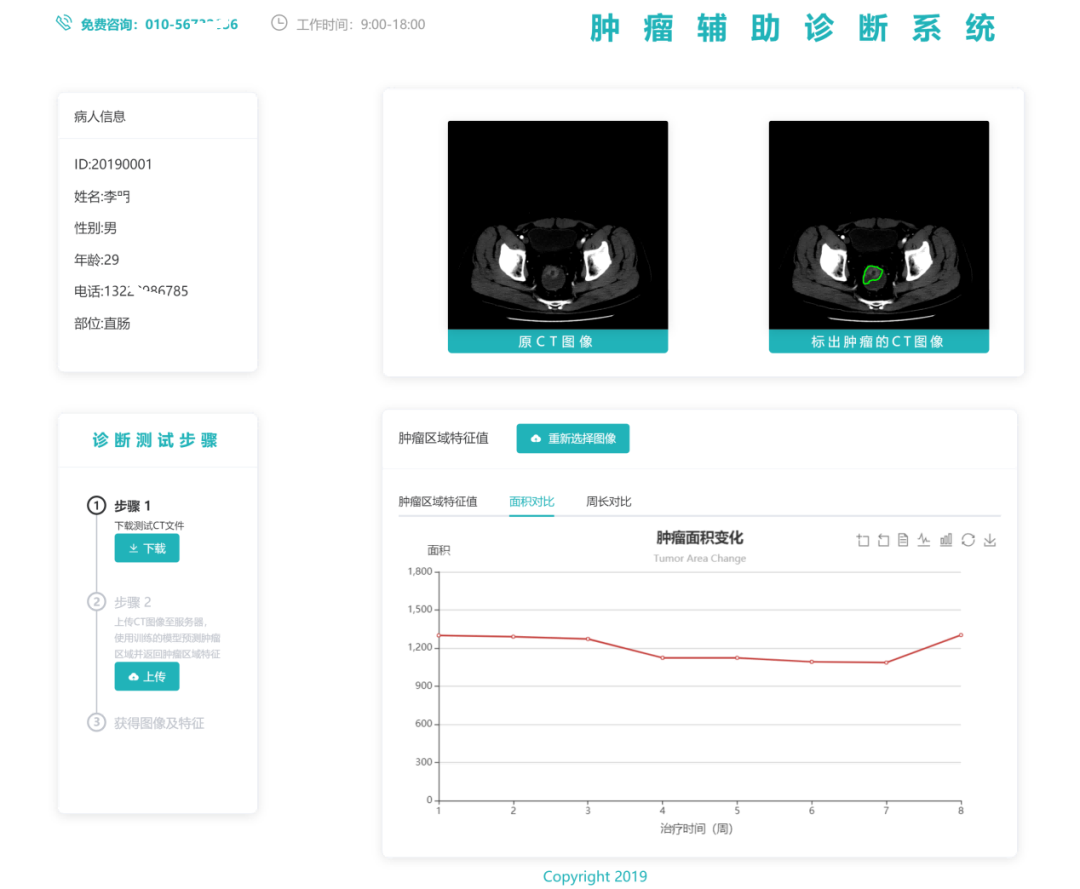Viewport: 1080px width, 889px height.
Task: Click the 步骤 1 title
Action: click(x=132, y=506)
